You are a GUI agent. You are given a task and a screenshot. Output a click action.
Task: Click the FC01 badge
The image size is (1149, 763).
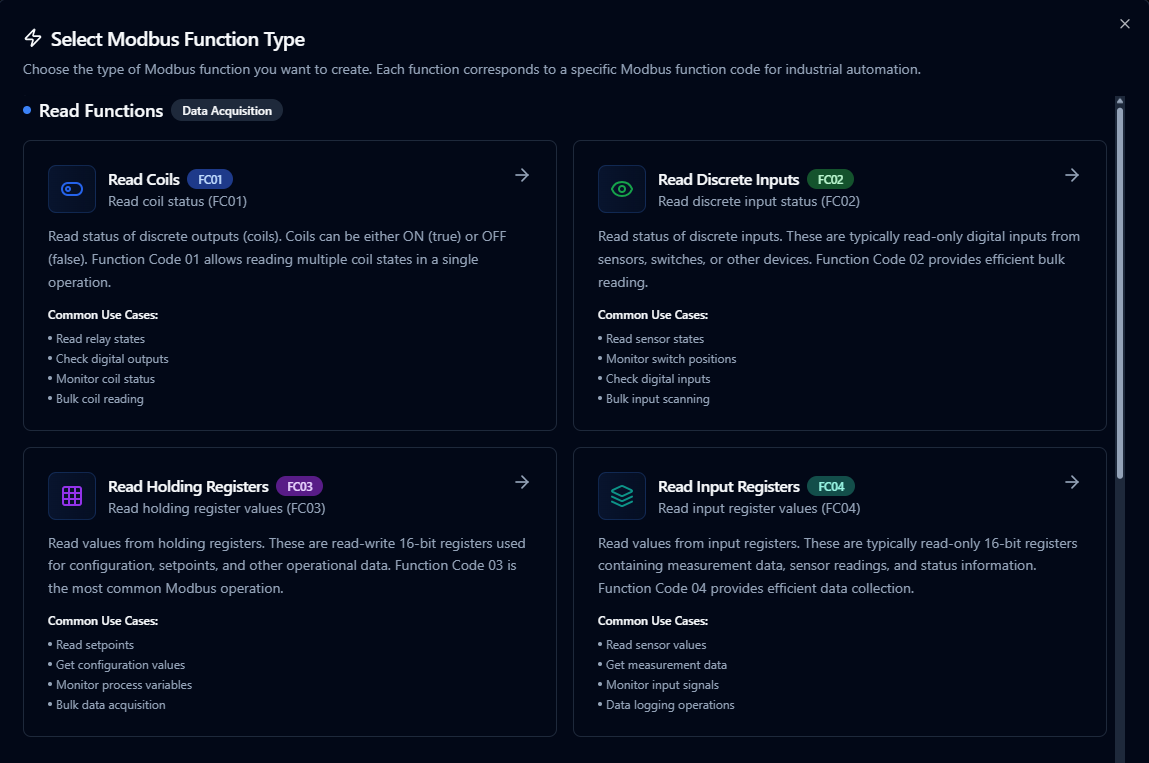tap(210, 180)
